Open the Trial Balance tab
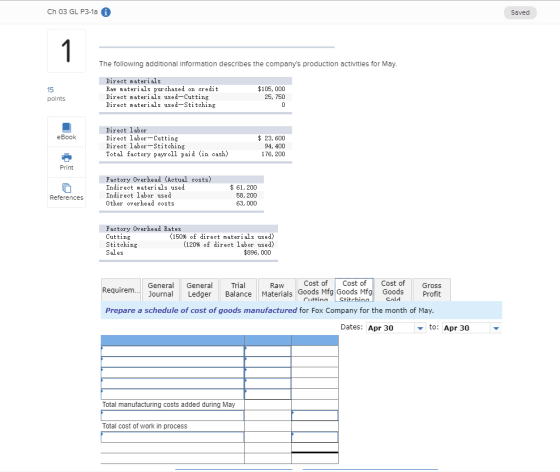This screenshot has height=472, width=560. [238, 290]
